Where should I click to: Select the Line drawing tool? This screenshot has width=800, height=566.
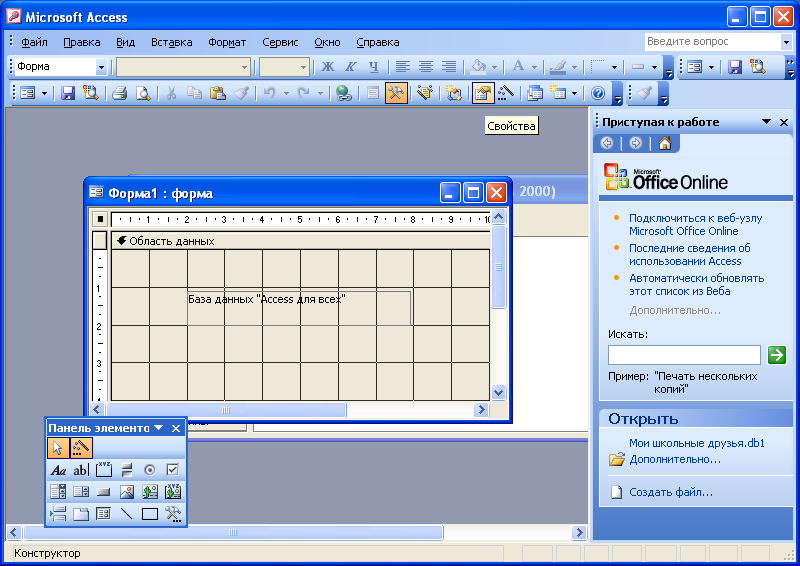pyautogui.click(x=127, y=513)
